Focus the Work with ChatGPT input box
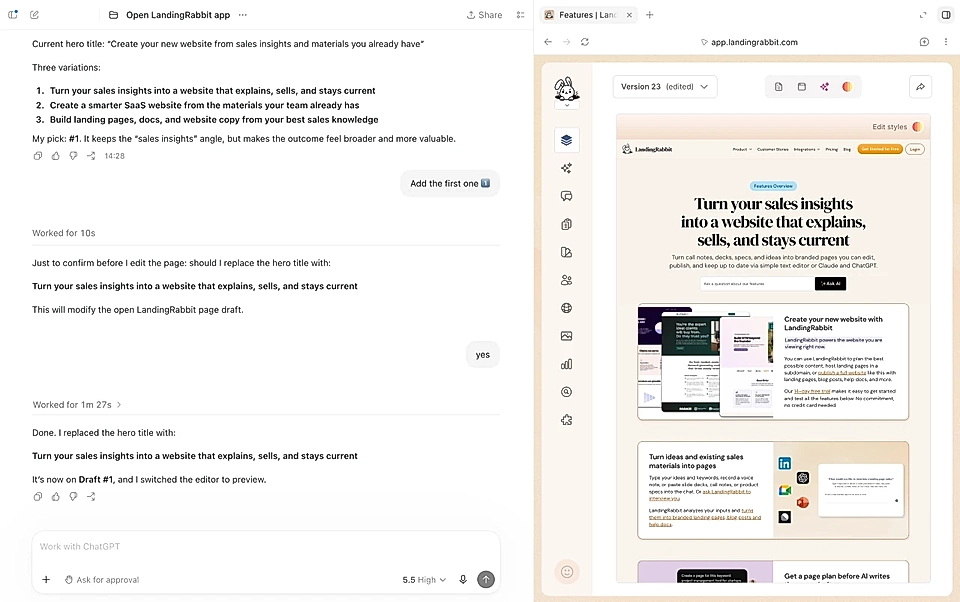Screen dimensions: 960x602 coord(266,546)
